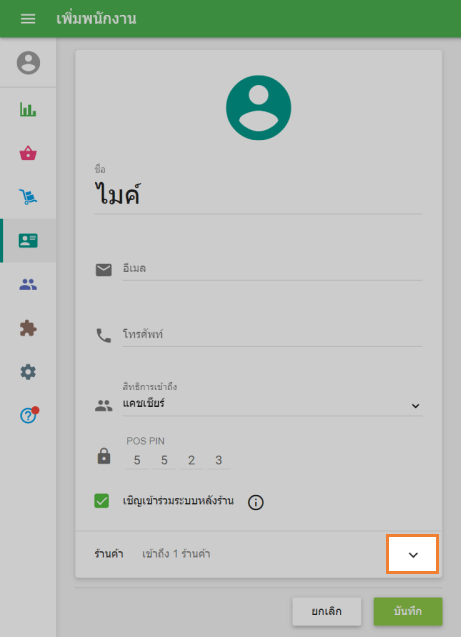Open the inventory cart icon

[28, 197]
